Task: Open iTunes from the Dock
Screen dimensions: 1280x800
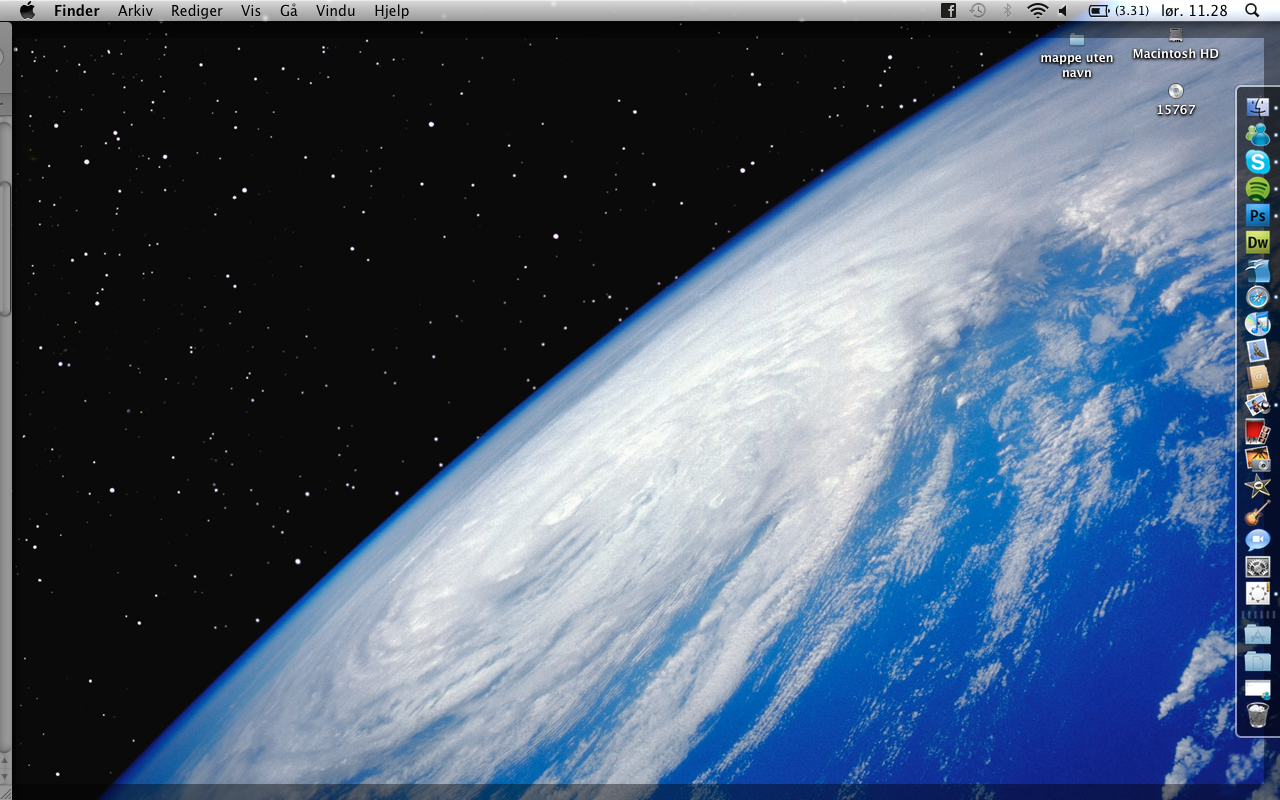Action: [1257, 323]
